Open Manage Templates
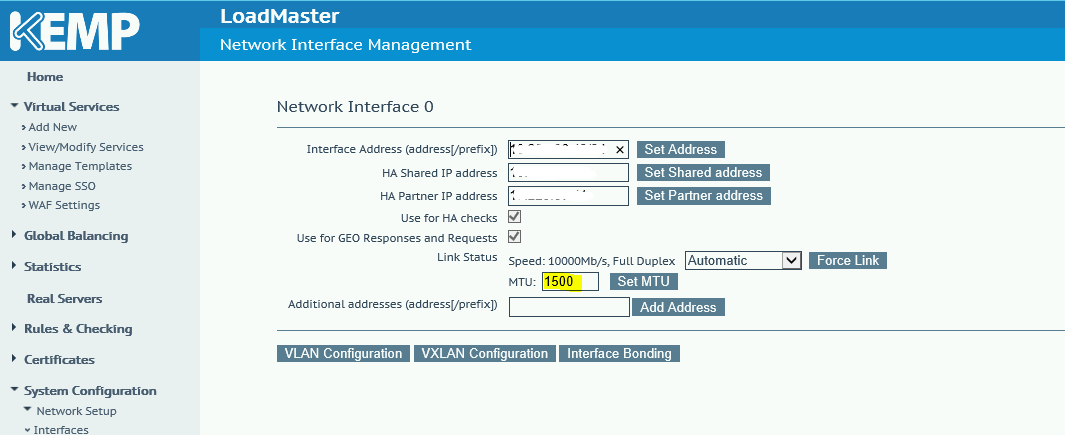Image resolution: width=1065 pixels, height=435 pixels. 80,166
